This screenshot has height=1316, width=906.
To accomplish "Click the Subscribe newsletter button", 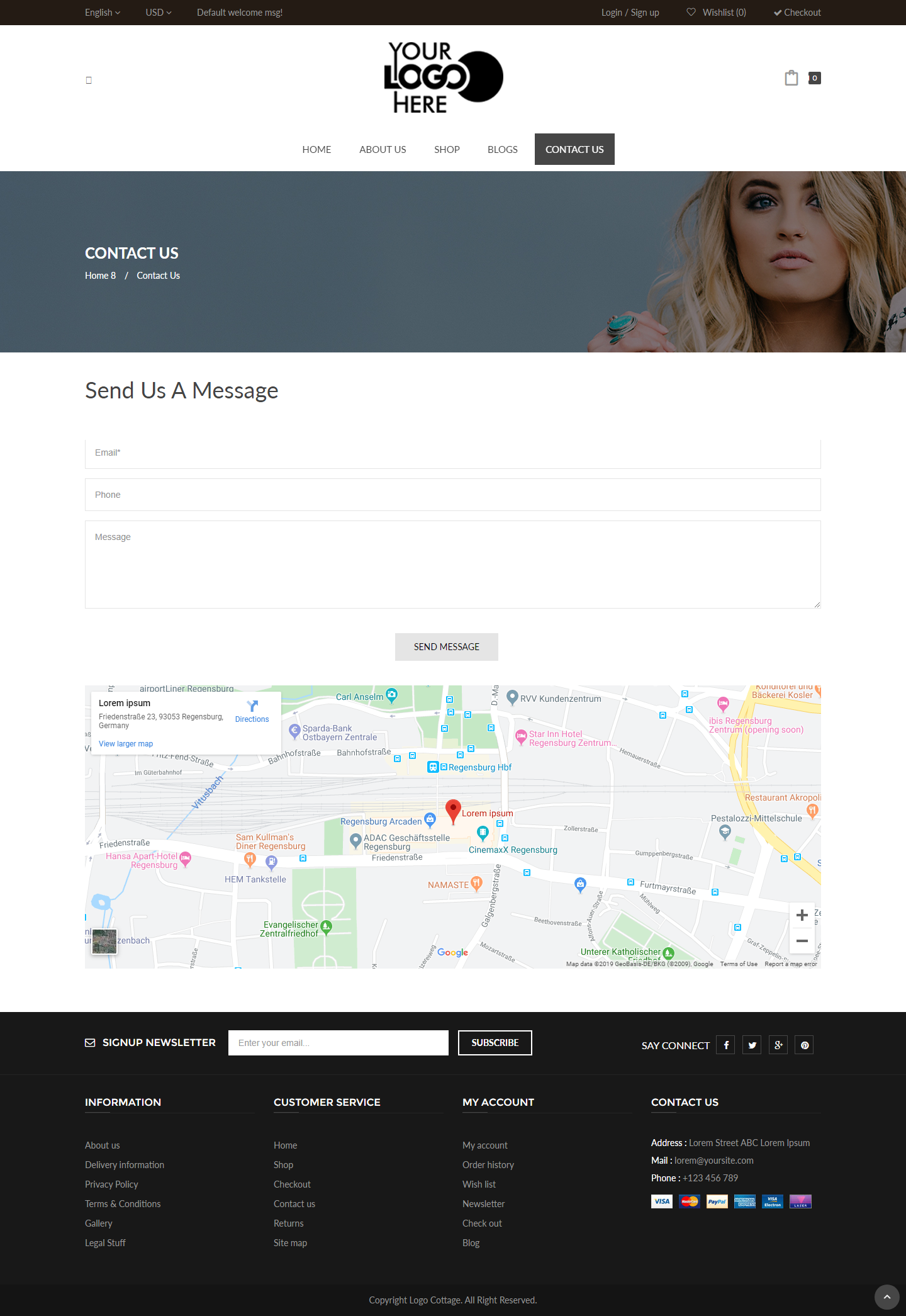I will tap(495, 1043).
